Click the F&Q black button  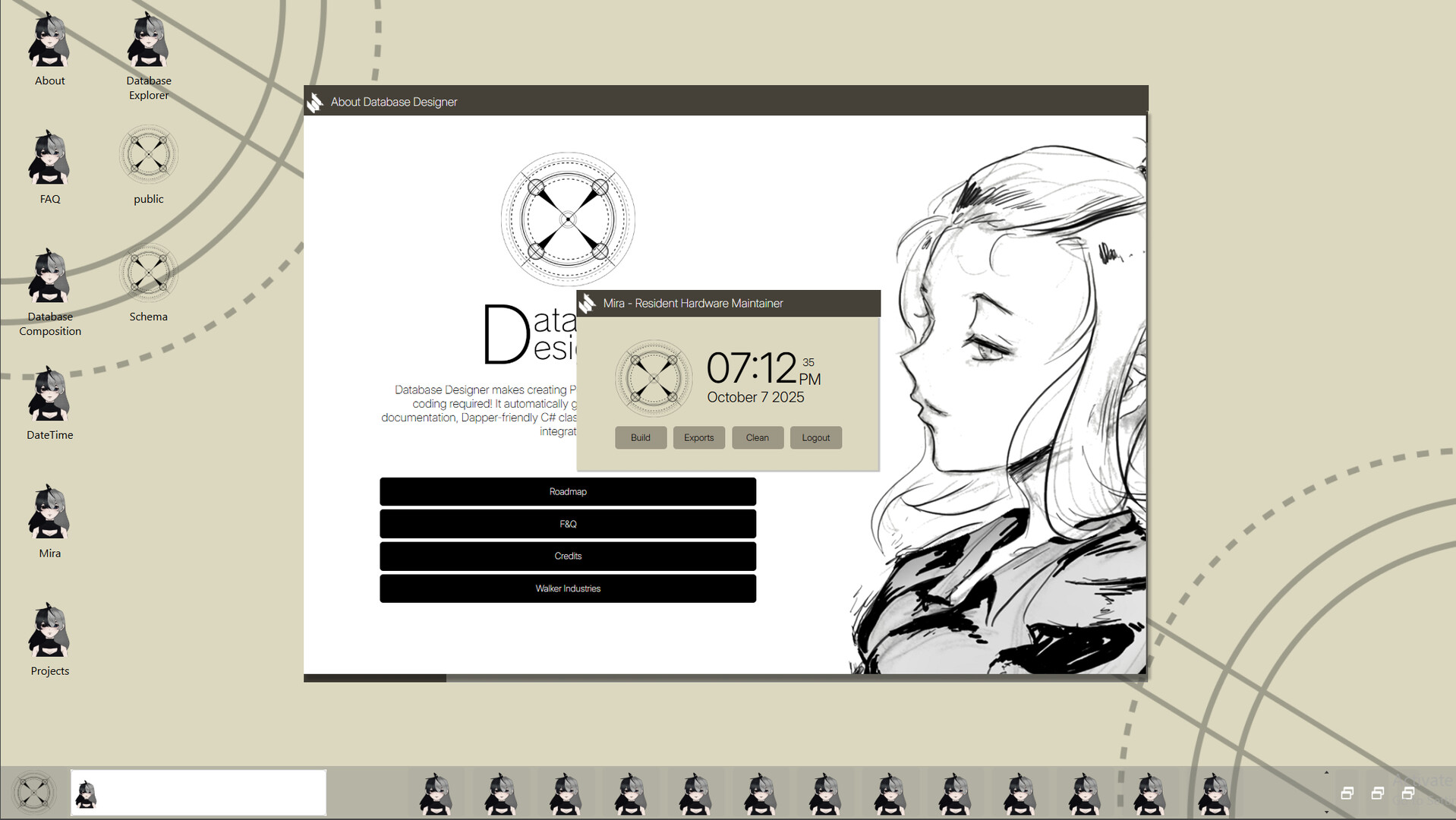568,524
